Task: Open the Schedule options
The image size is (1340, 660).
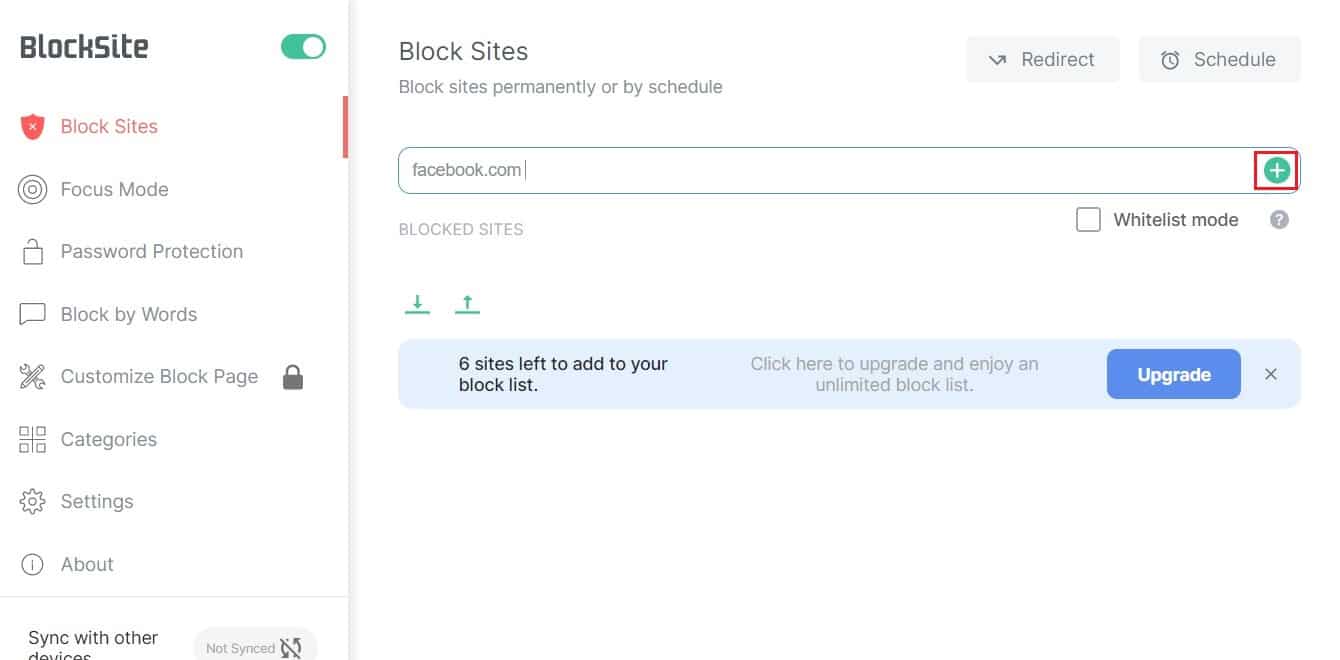Action: [1219, 59]
